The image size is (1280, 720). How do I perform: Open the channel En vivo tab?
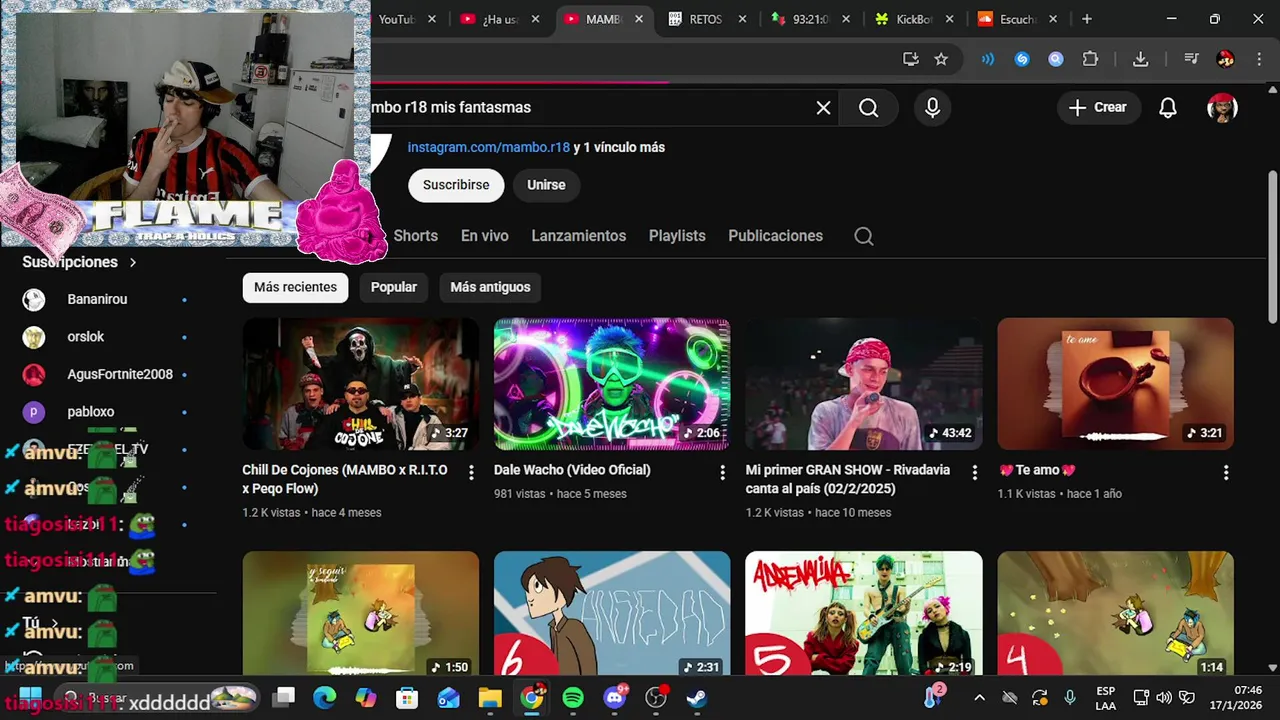click(x=484, y=236)
